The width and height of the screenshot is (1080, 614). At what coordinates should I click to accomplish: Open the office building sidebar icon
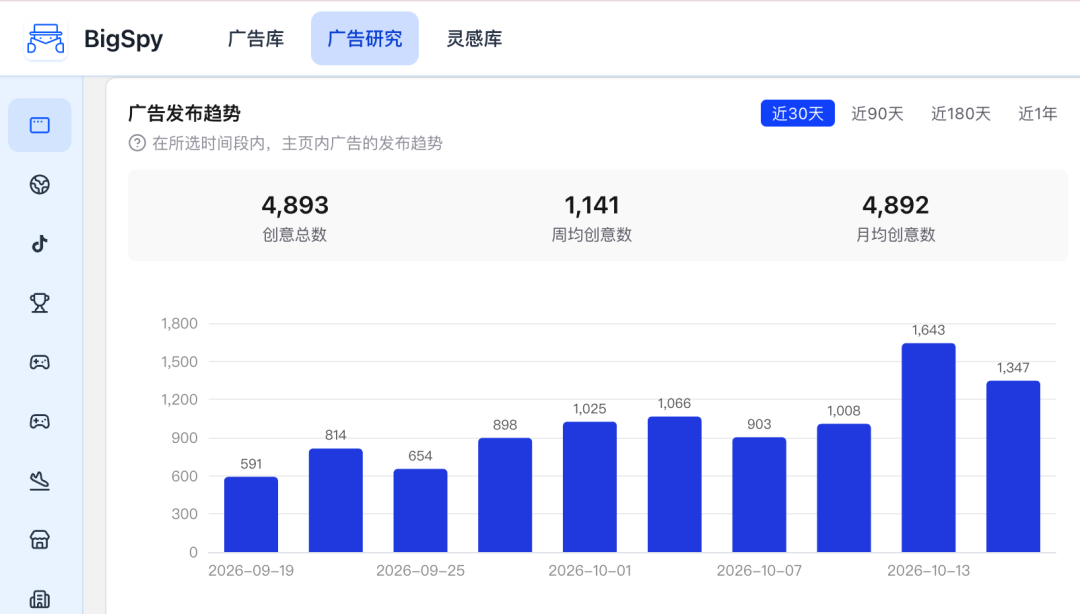point(40,599)
